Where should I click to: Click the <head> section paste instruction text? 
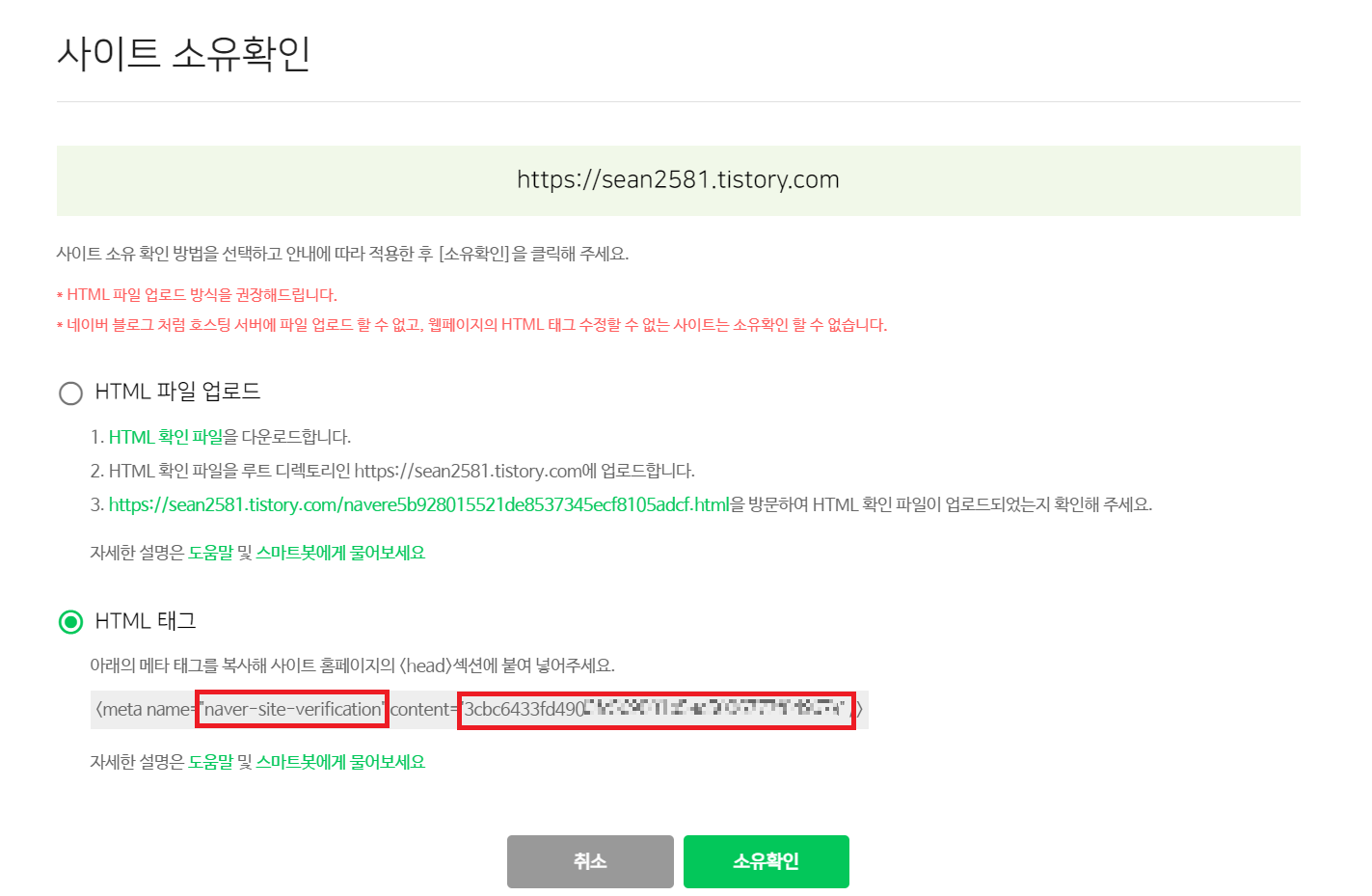point(352,665)
